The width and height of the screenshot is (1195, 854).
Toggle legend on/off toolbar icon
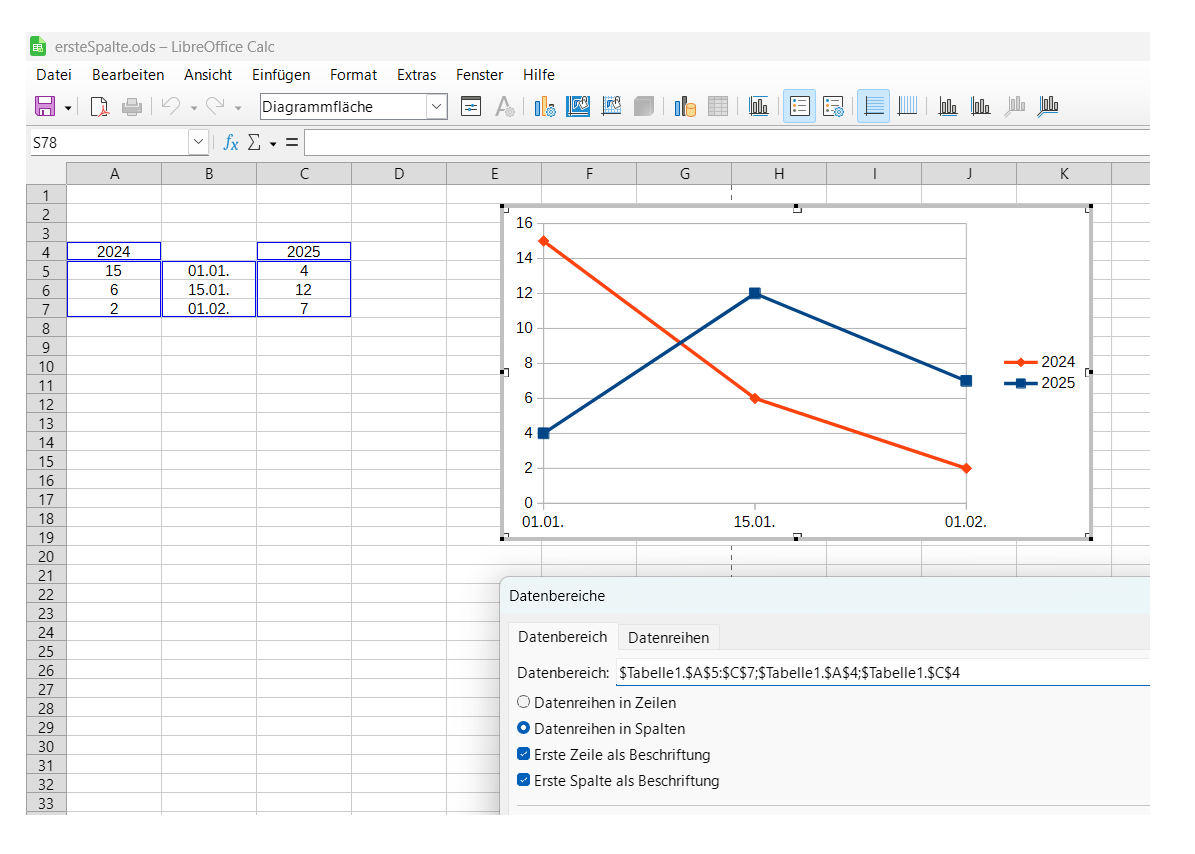click(799, 106)
